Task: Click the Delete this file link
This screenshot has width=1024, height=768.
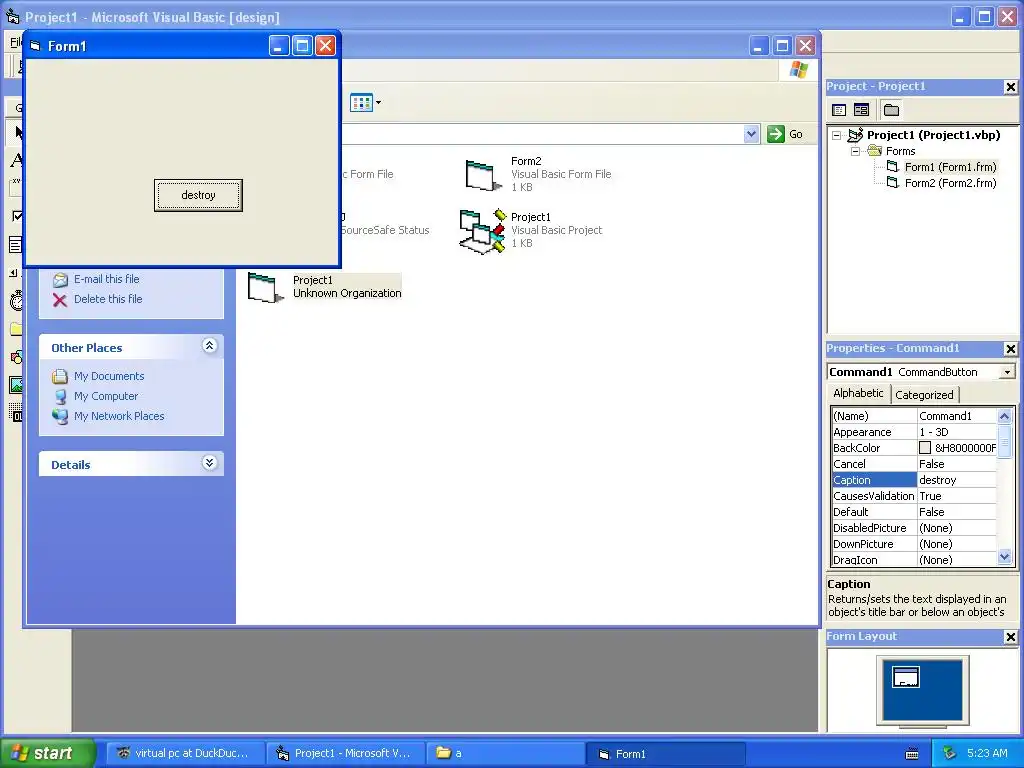Action: pyautogui.click(x=108, y=299)
